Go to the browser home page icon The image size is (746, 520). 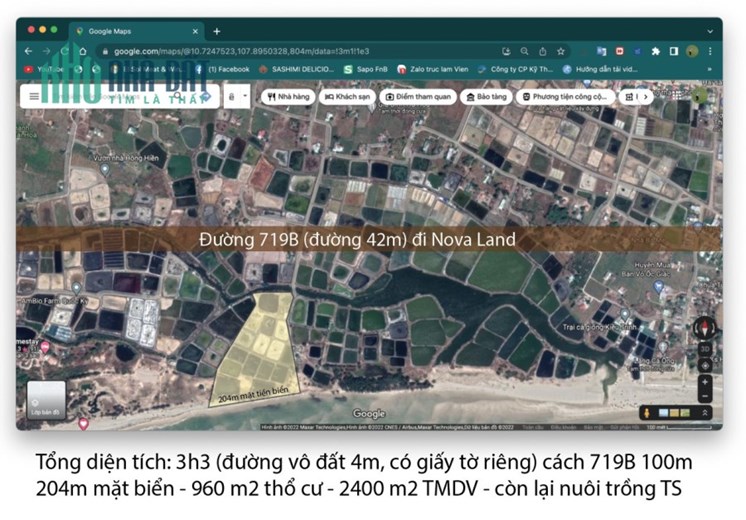pos(83,51)
